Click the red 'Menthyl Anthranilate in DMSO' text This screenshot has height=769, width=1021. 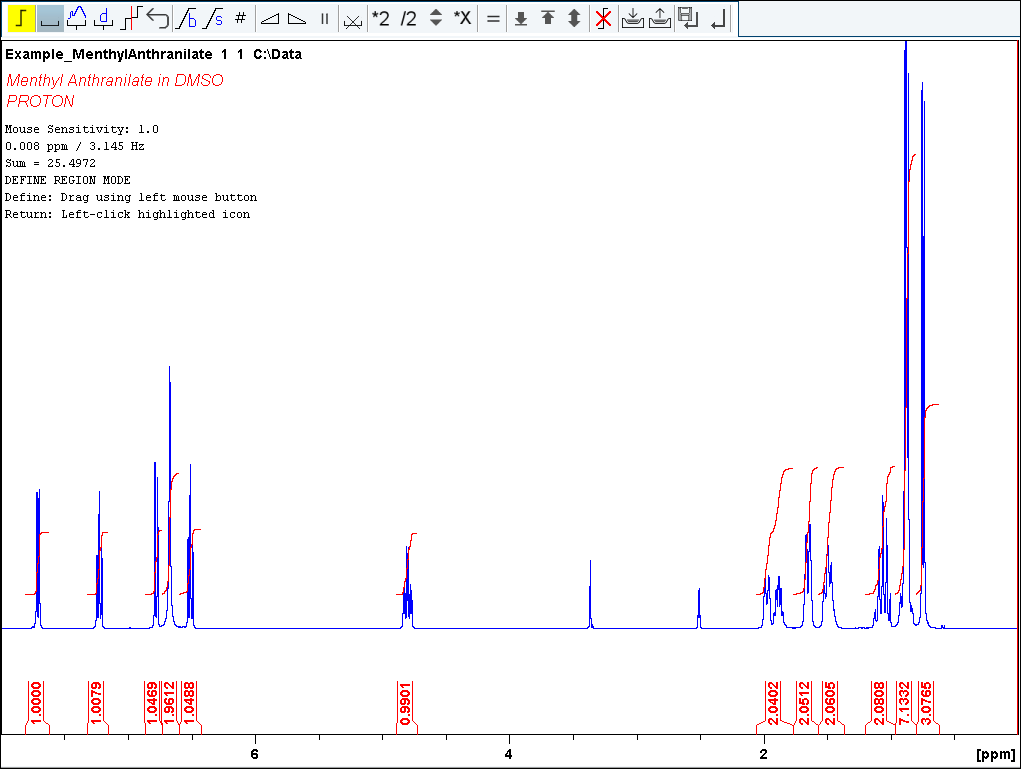tap(115, 80)
